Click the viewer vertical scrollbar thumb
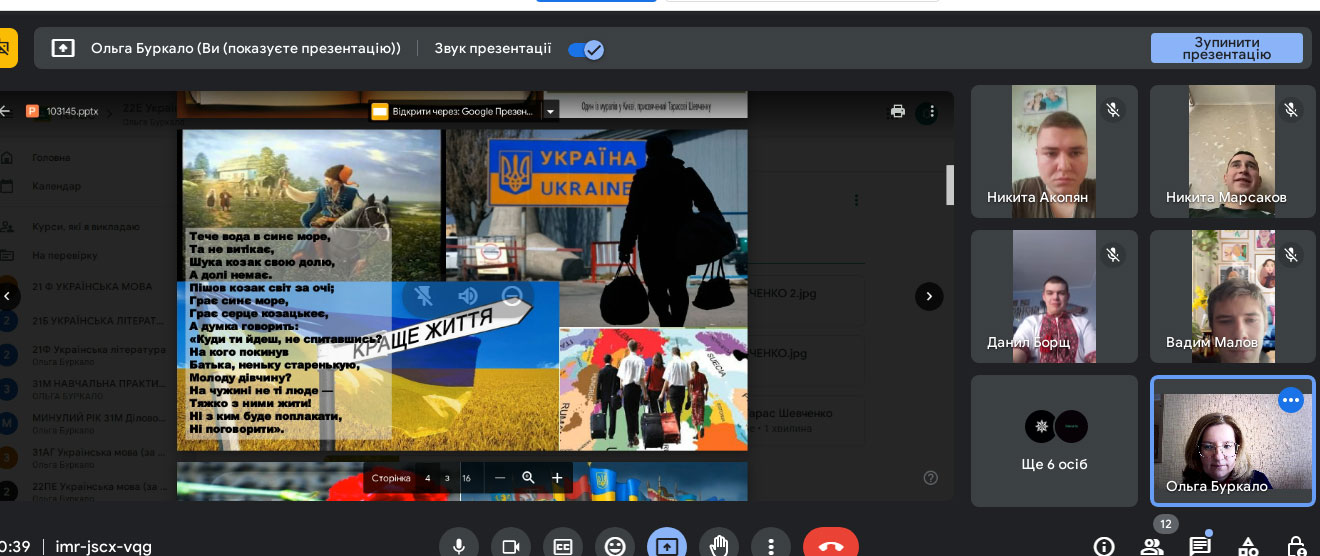The width and height of the screenshot is (1320, 556). pyautogui.click(x=949, y=185)
